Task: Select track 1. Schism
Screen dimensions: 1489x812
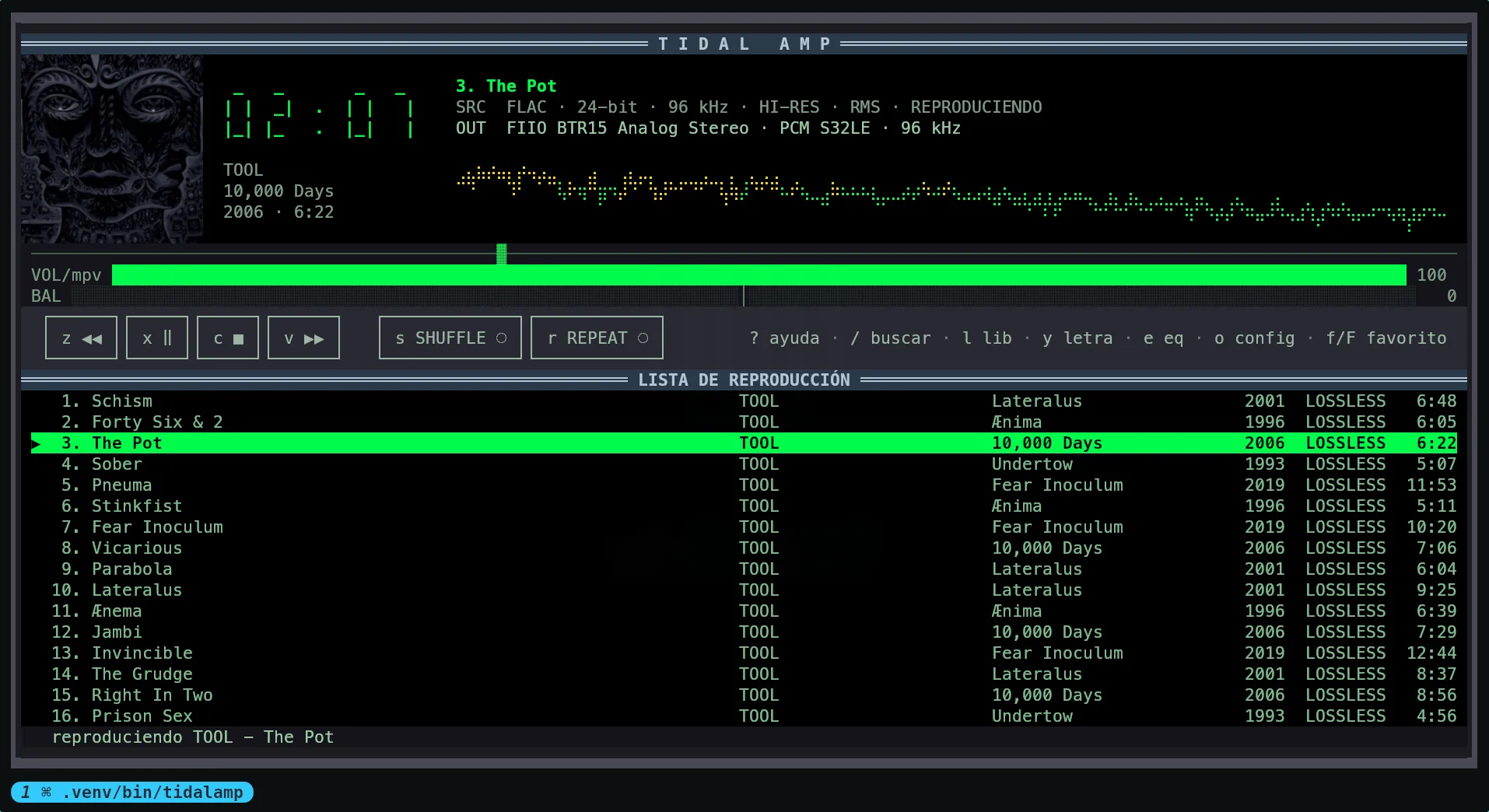Action: (x=744, y=401)
